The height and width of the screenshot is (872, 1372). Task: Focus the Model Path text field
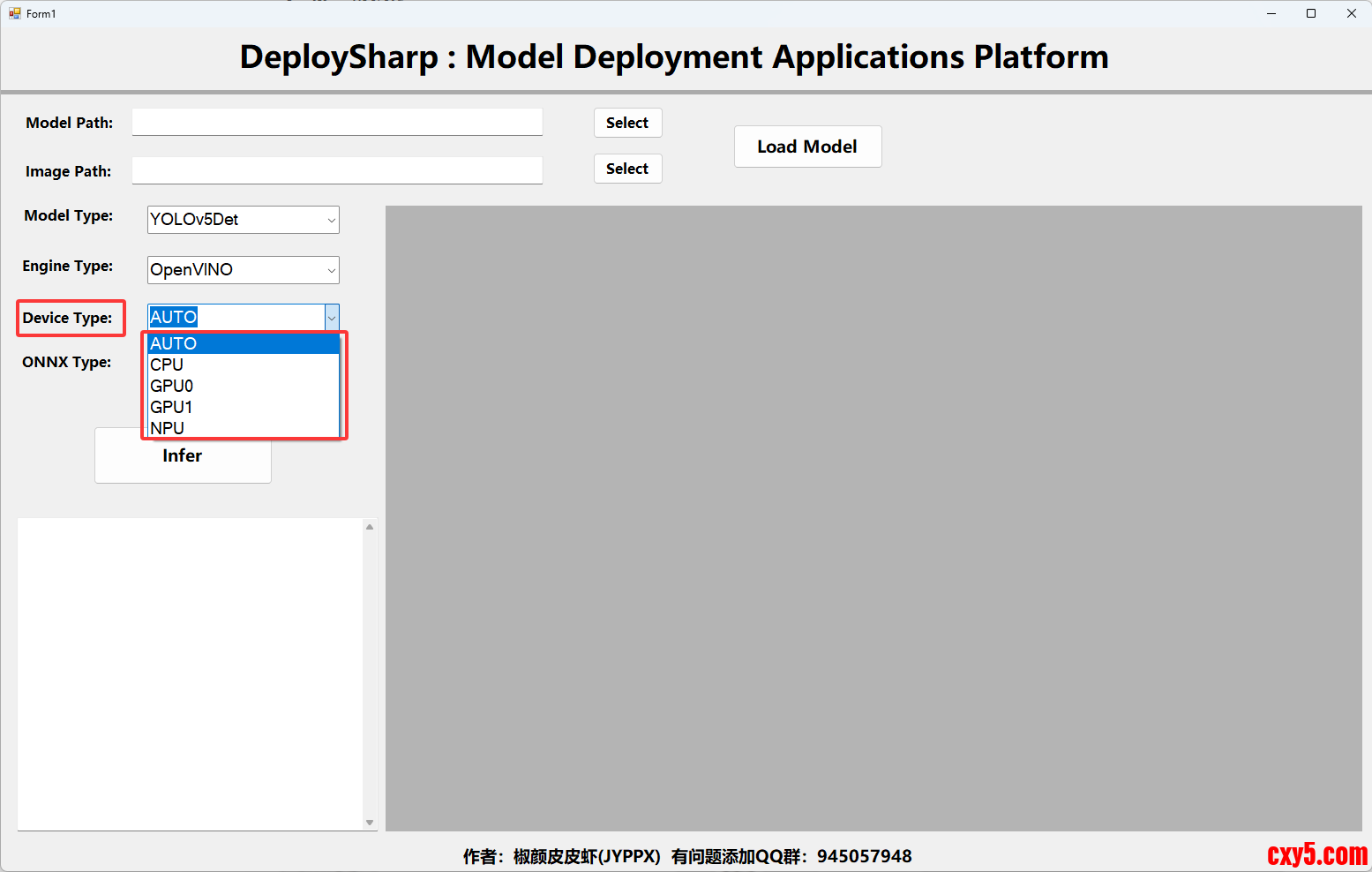pyautogui.click(x=337, y=122)
